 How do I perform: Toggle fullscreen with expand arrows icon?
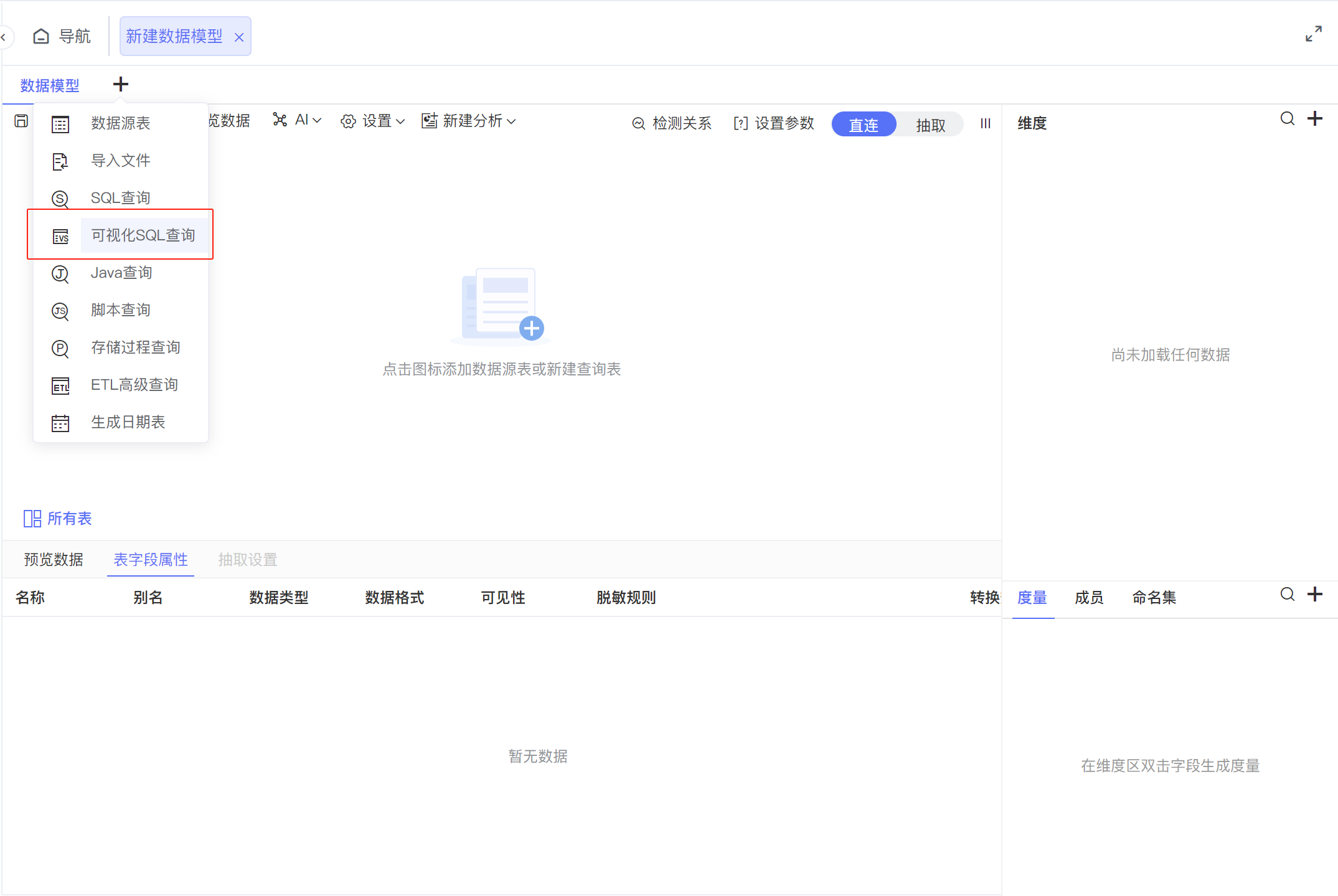tap(1314, 34)
